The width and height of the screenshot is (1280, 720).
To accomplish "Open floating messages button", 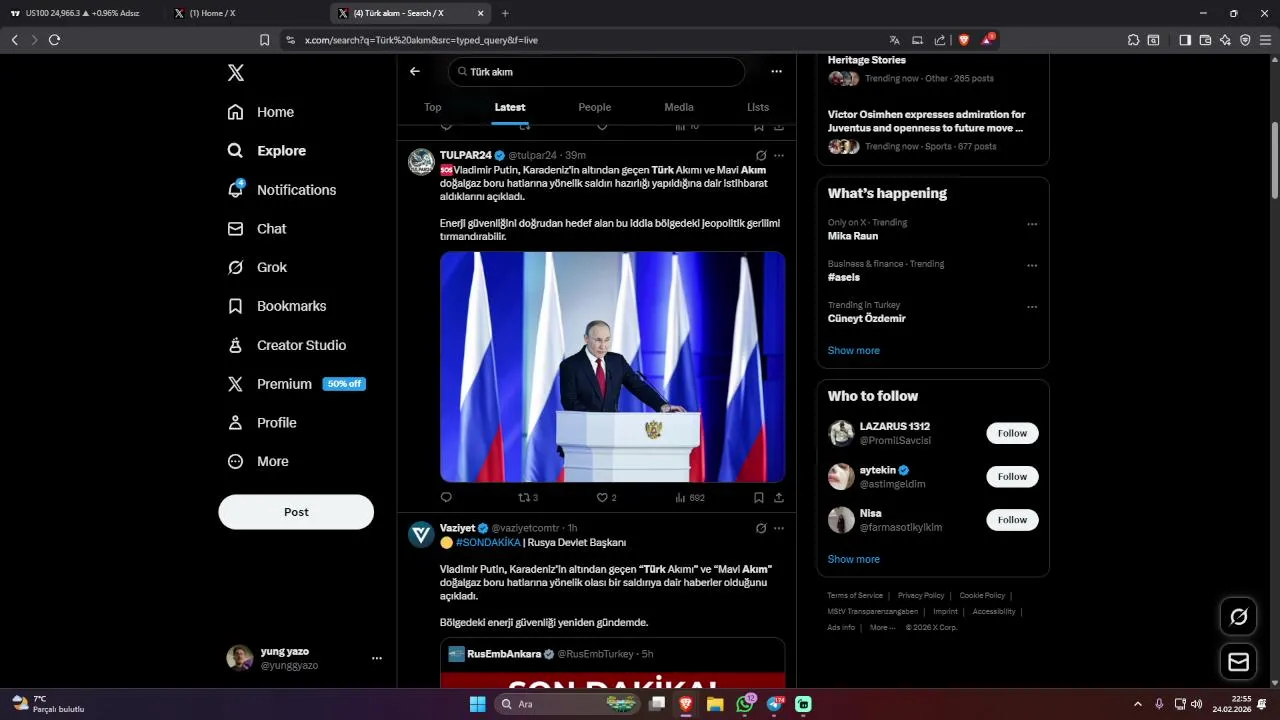I will click(1238, 662).
